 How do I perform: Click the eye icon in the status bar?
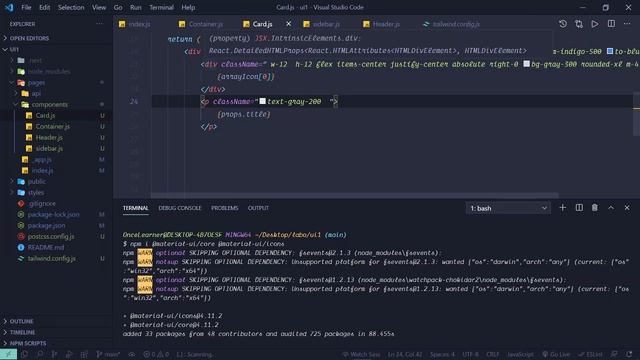131,354
